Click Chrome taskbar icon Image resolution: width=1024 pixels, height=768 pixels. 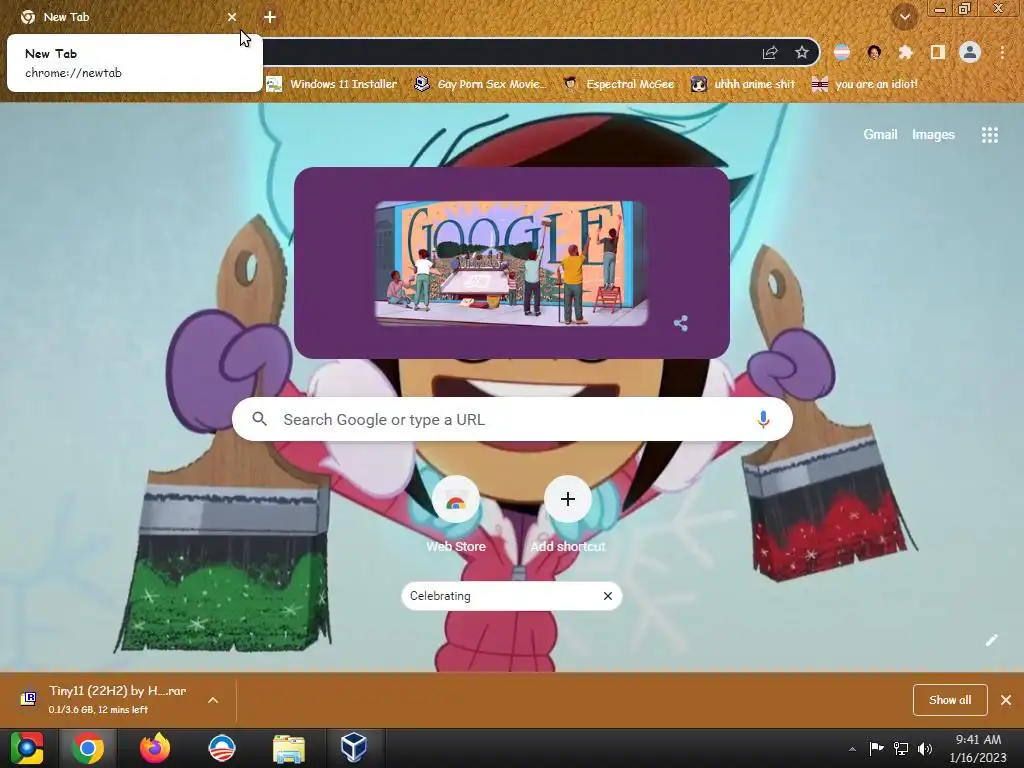point(88,748)
